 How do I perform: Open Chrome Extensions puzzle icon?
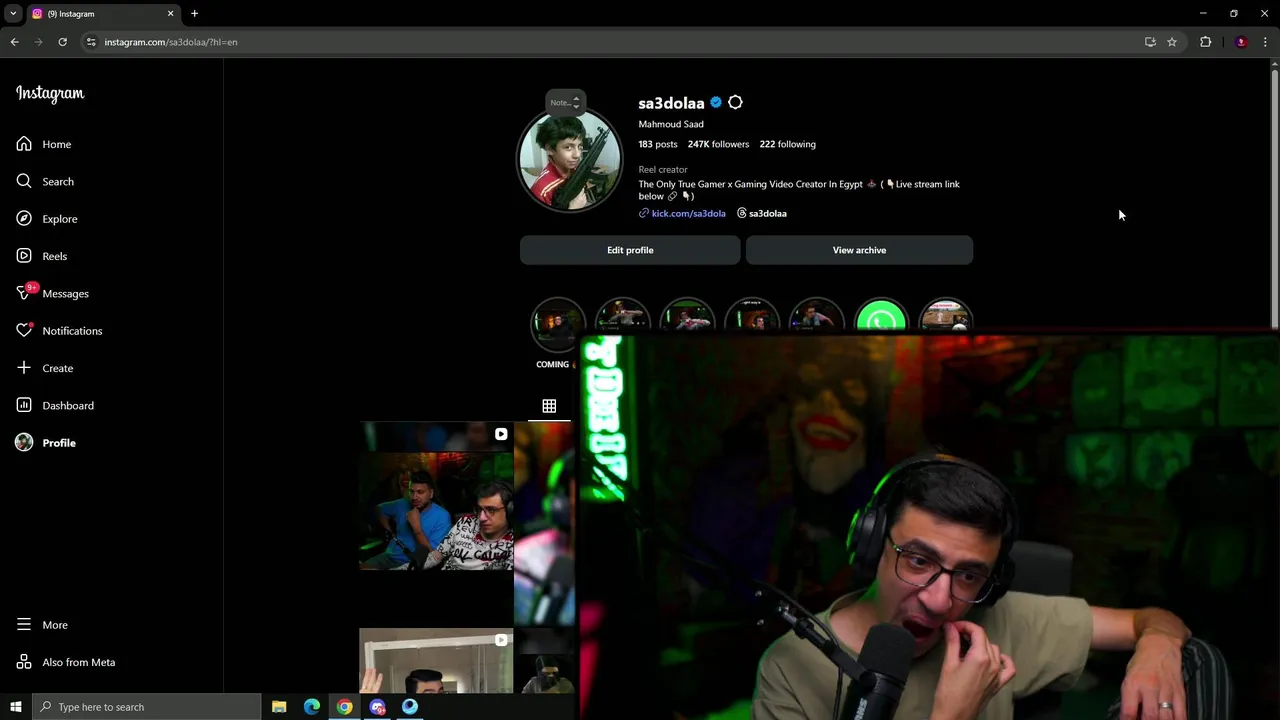(x=1205, y=42)
